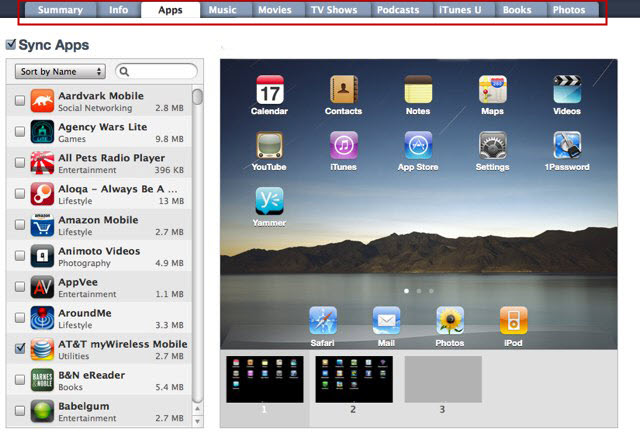Check the Agency Wars Lite checkbox
This screenshot has height=433, width=640.
pyautogui.click(x=20, y=131)
